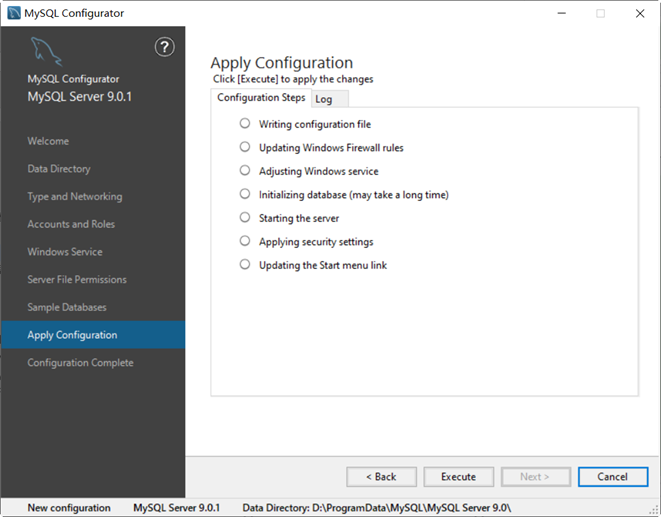Image resolution: width=661 pixels, height=517 pixels.
Task: Open the Configuration Steps tab
Action: click(261, 98)
